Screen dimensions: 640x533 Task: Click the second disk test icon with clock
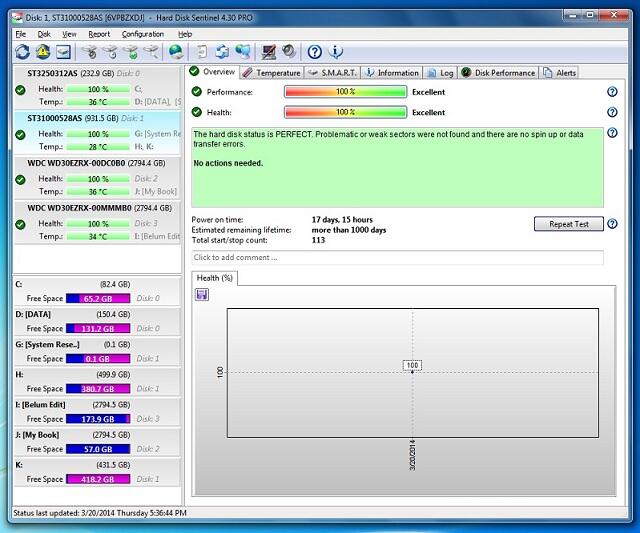[x=110, y=52]
